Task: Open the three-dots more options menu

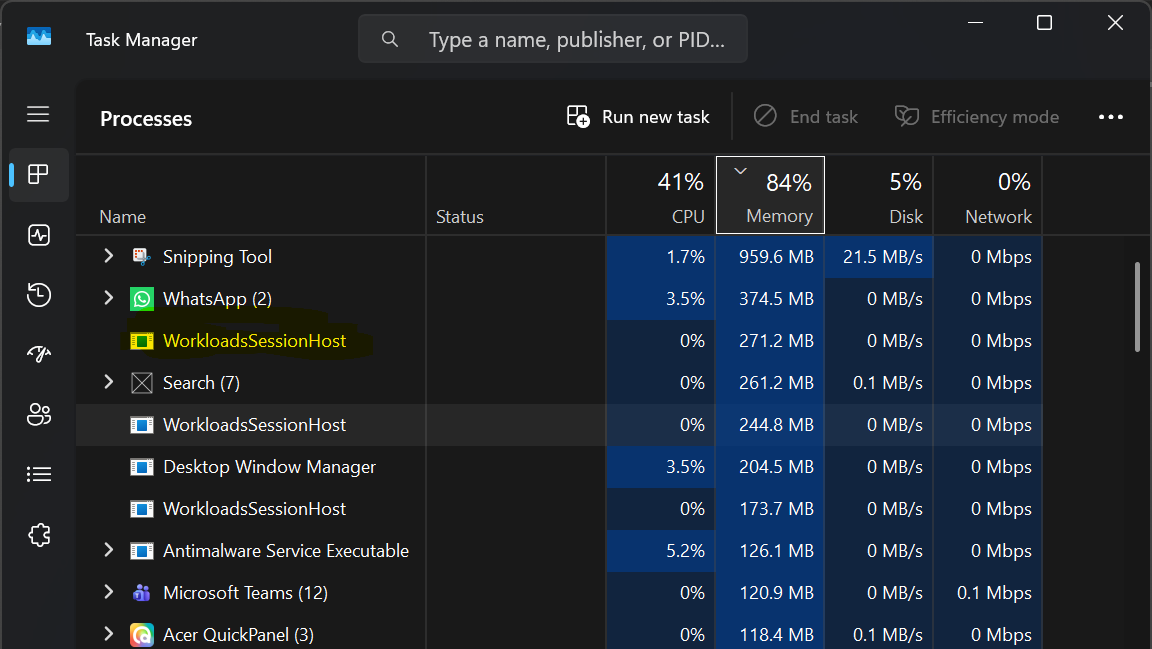Action: pyautogui.click(x=1111, y=117)
